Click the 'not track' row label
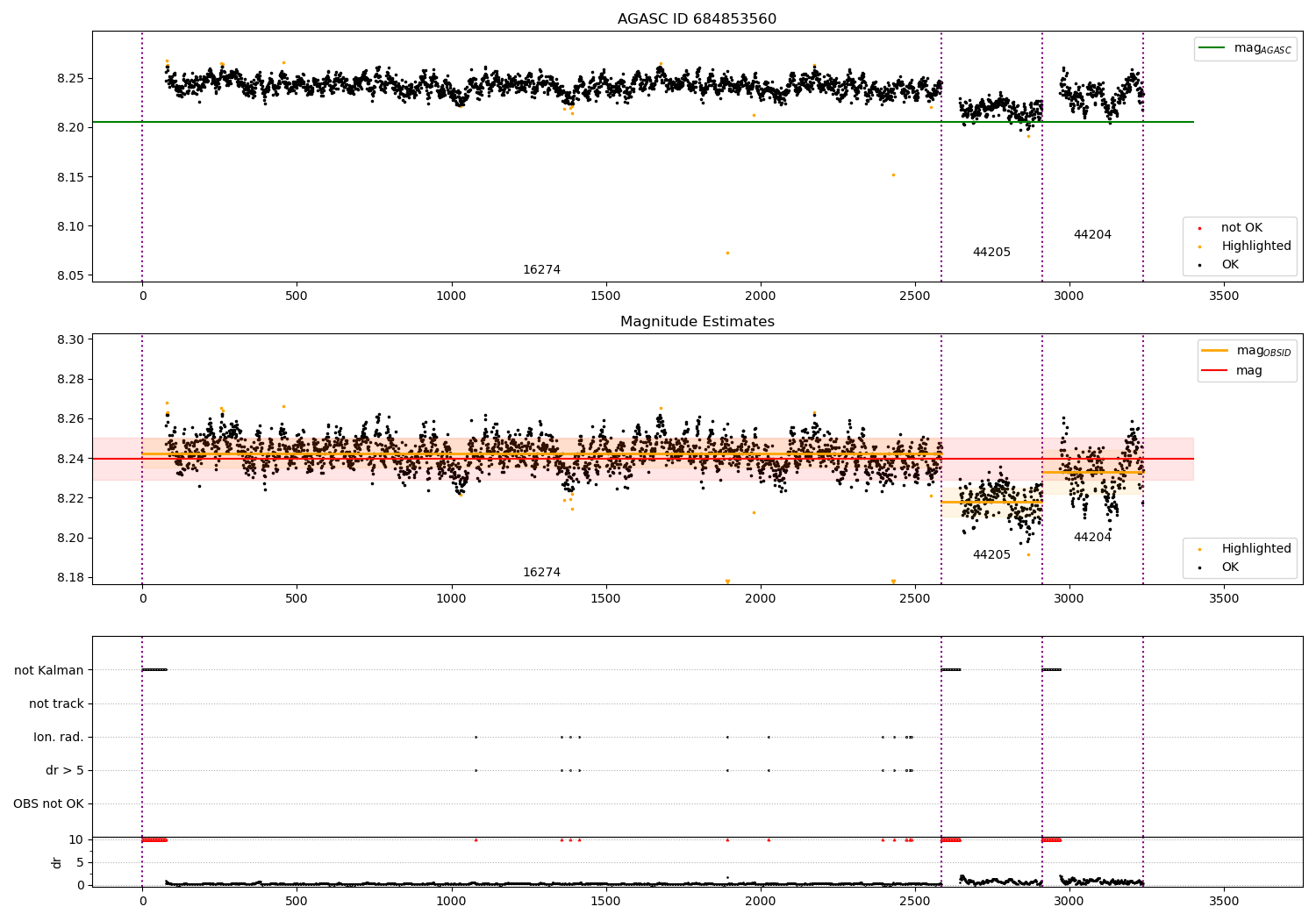The image size is (1316, 921). pyautogui.click(x=56, y=703)
